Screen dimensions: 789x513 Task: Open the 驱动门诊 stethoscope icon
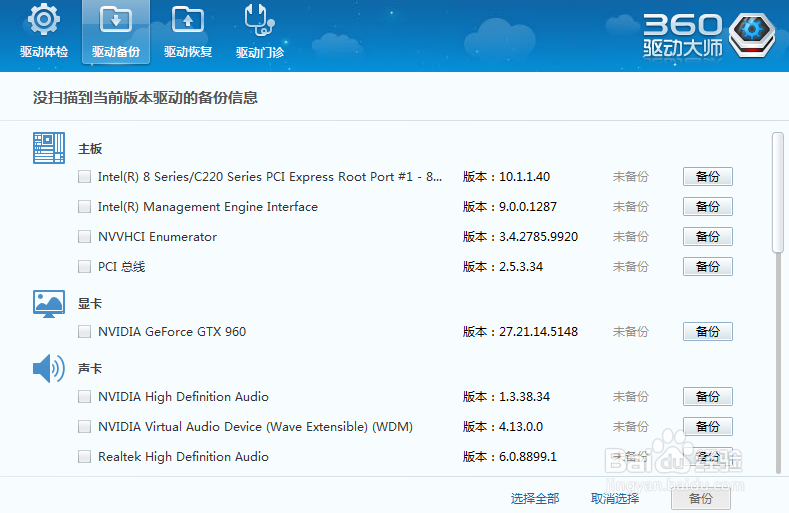[259, 20]
